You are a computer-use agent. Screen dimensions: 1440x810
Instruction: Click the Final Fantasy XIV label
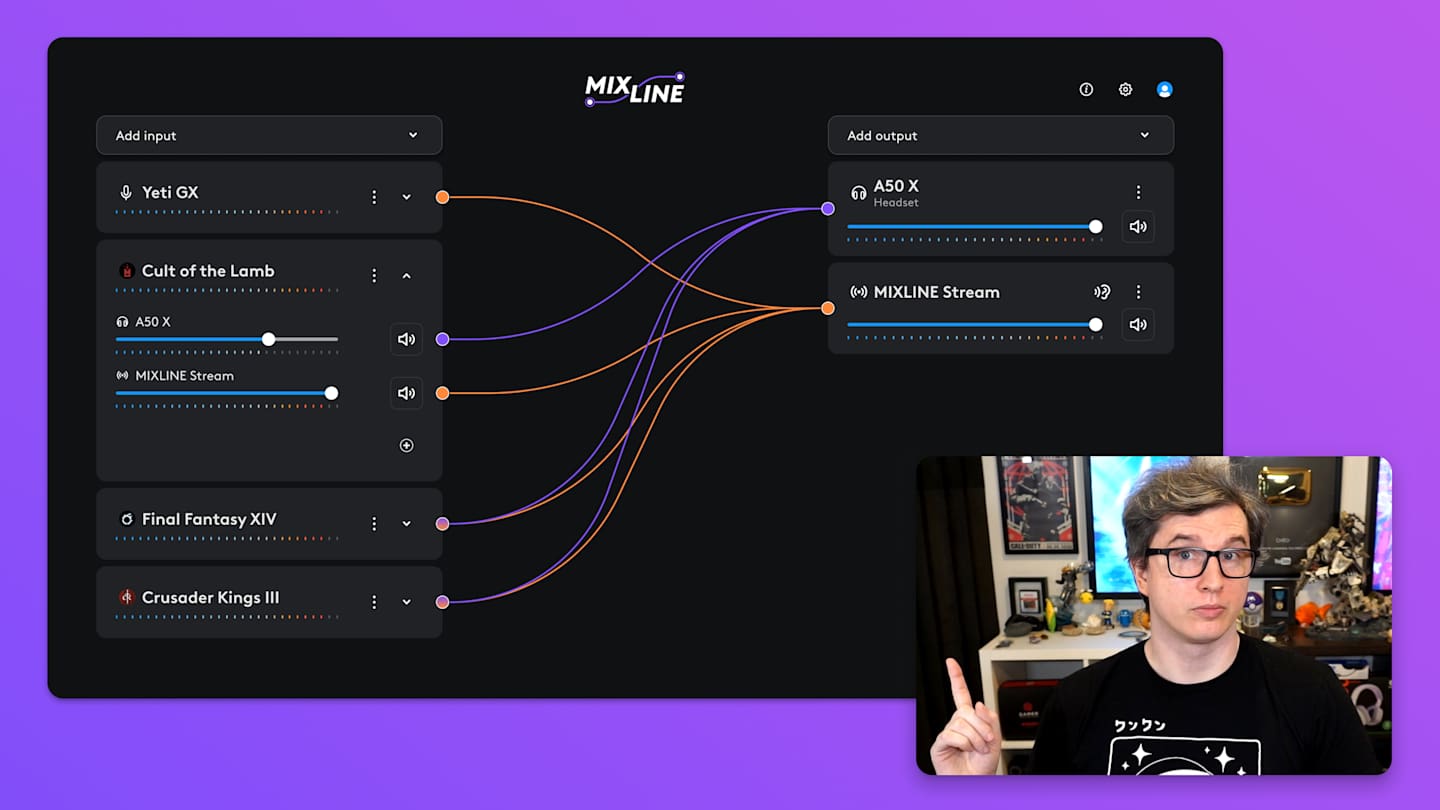pyautogui.click(x=209, y=519)
